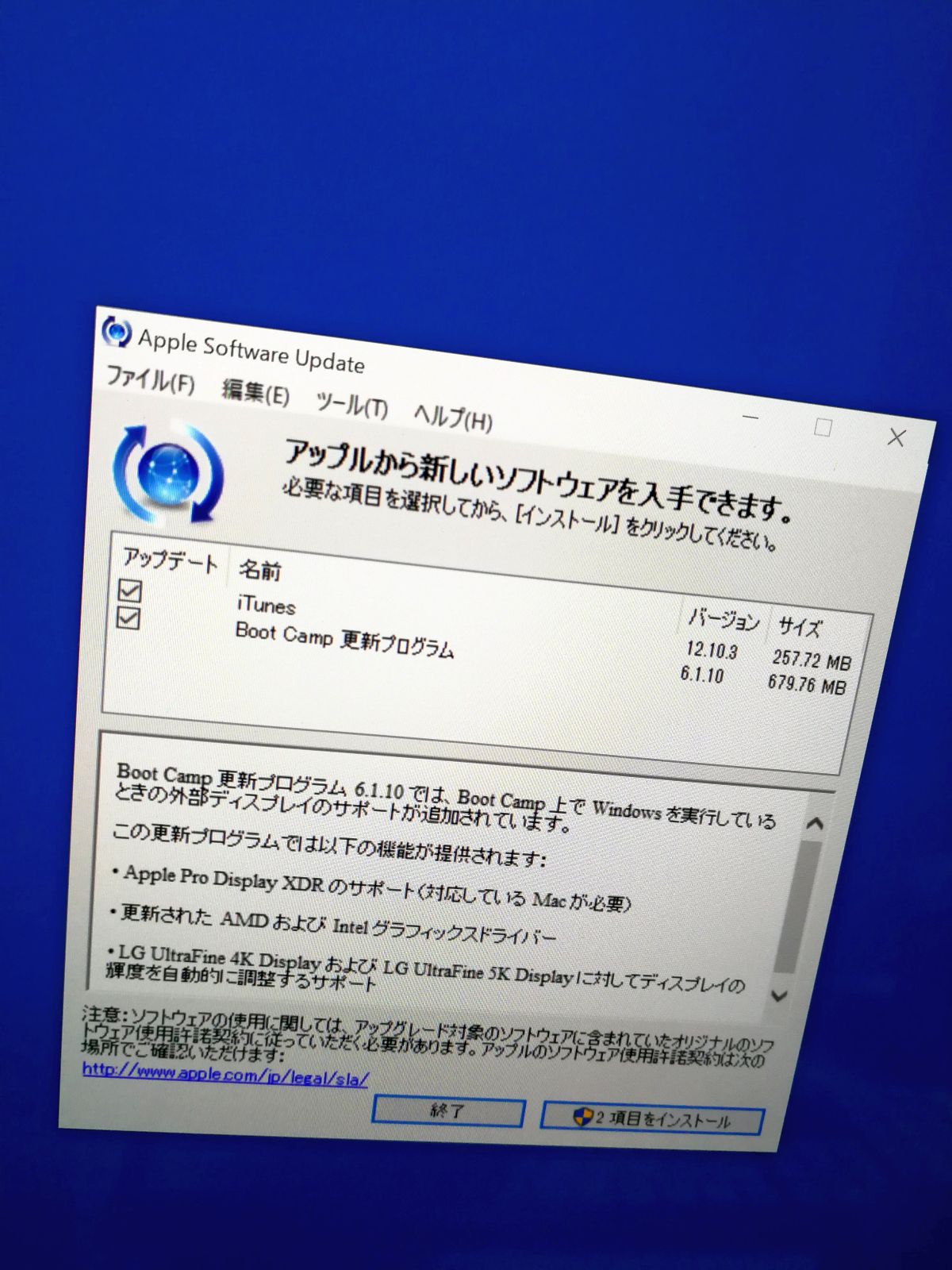Click the 終了 button
The height and width of the screenshot is (1270, 952).
click(x=447, y=1111)
